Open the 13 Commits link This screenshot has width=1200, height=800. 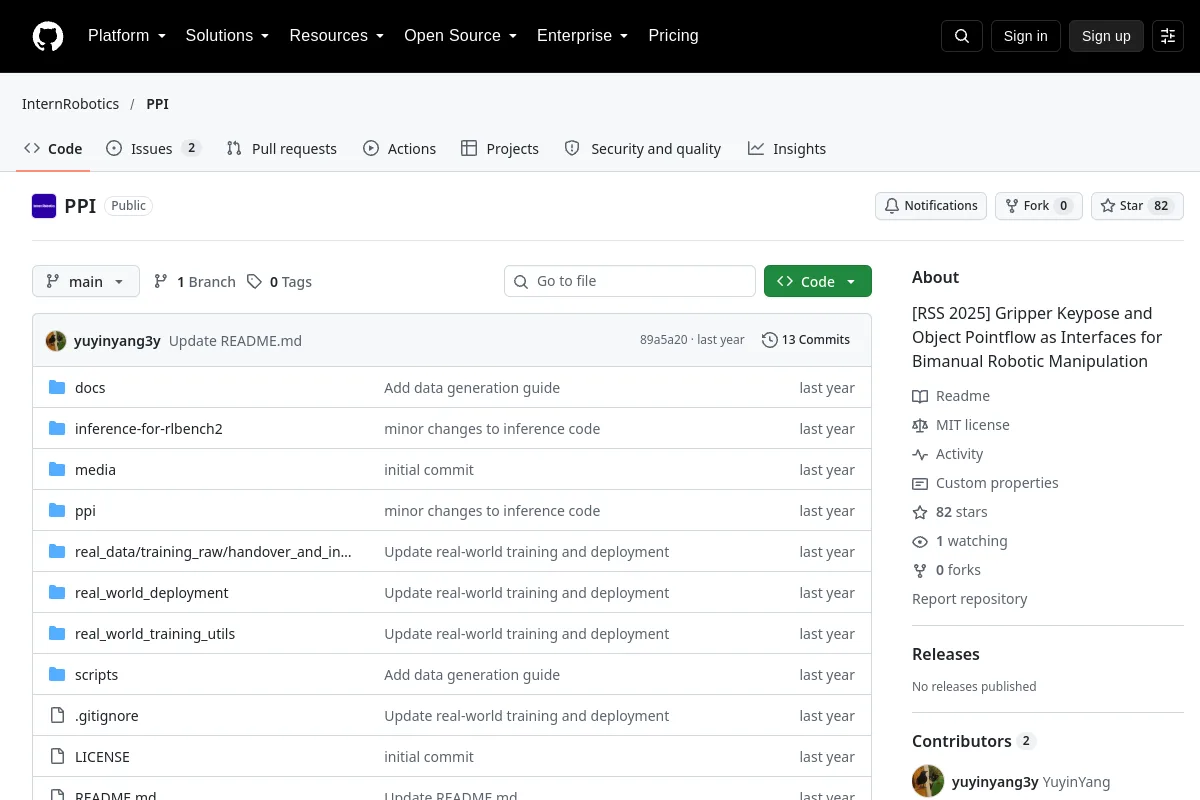(806, 340)
